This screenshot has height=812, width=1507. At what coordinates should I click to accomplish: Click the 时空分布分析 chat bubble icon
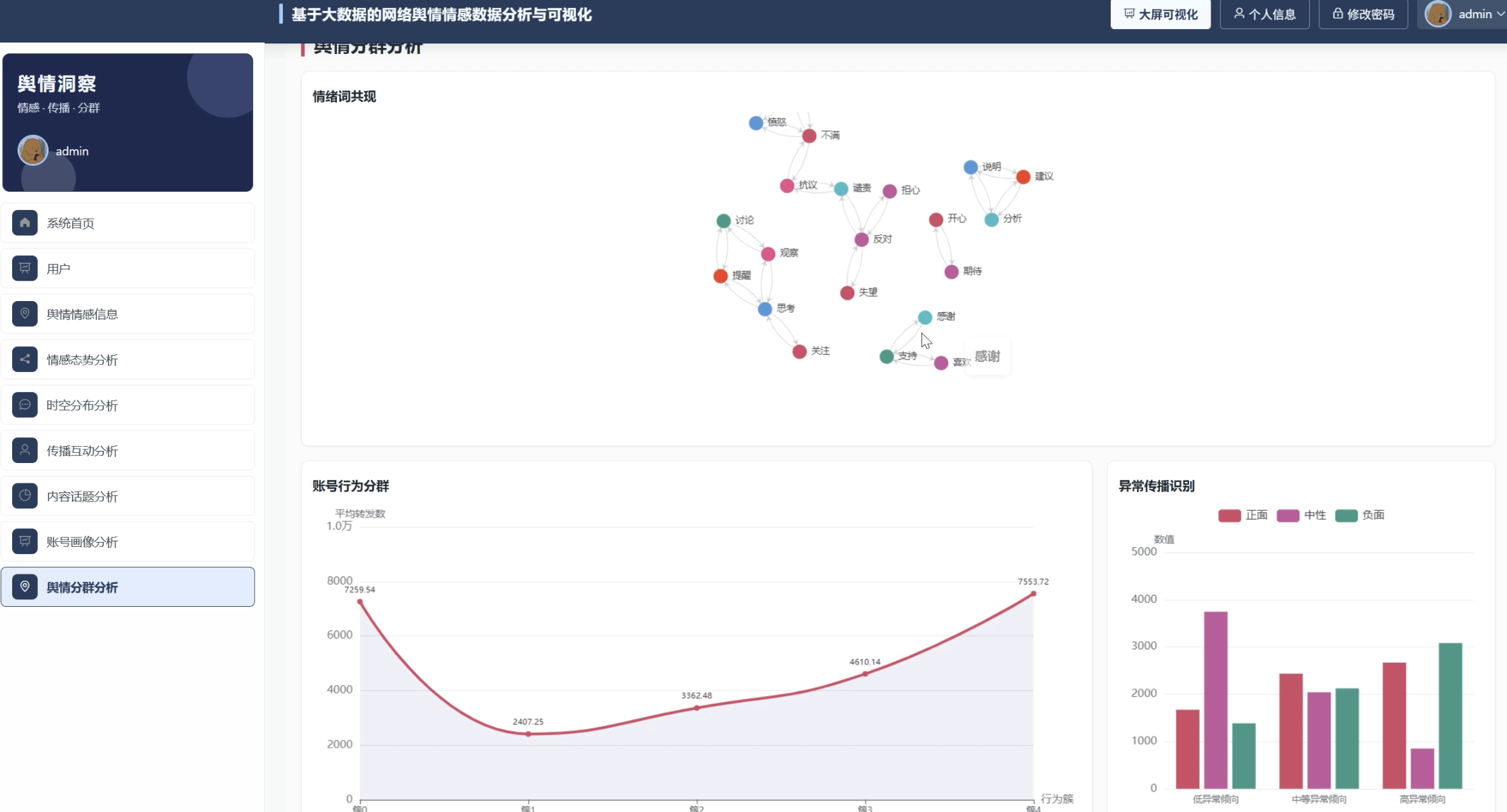[x=25, y=405]
